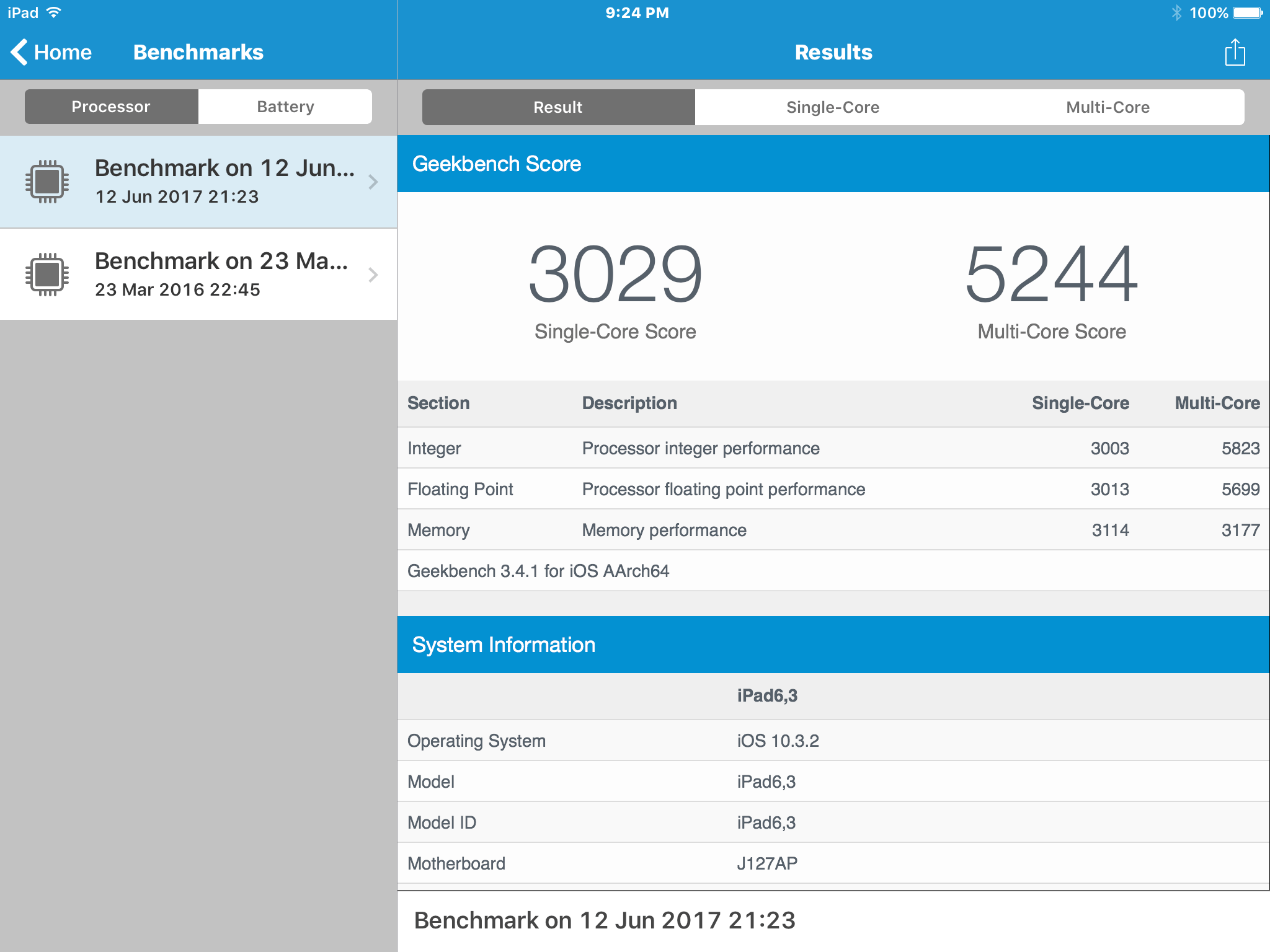The image size is (1270, 952).
Task: Switch to the Battery segment
Action: 285,107
